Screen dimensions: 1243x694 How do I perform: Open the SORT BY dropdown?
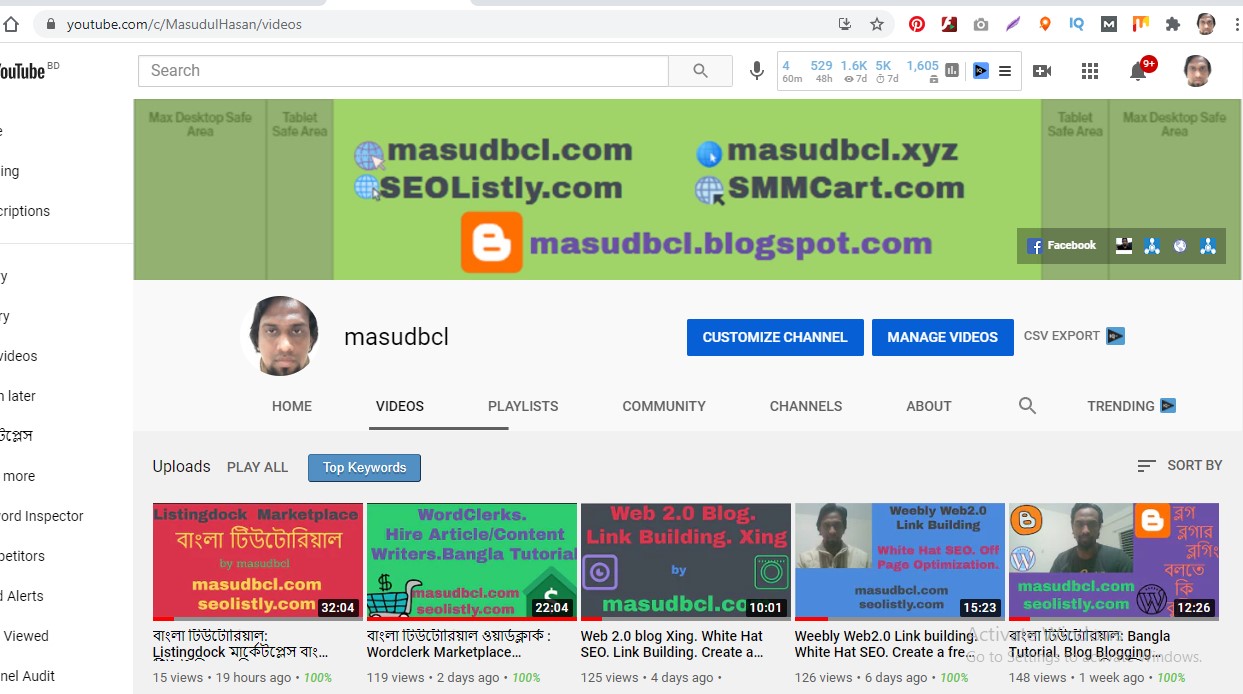(1180, 465)
